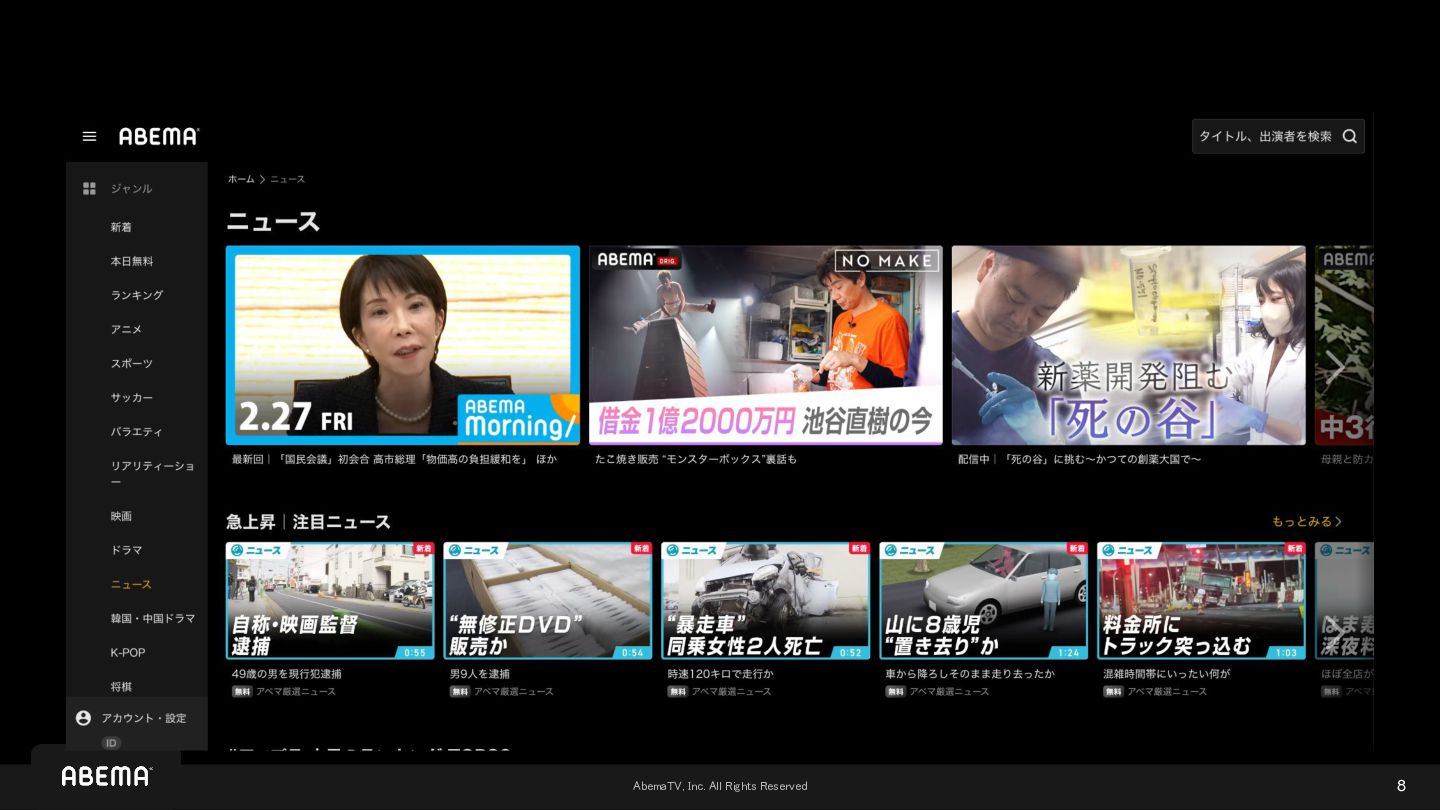Click title 混雑時間帯にいったい何が
The width and height of the screenshot is (1440, 810).
pos(1167,674)
